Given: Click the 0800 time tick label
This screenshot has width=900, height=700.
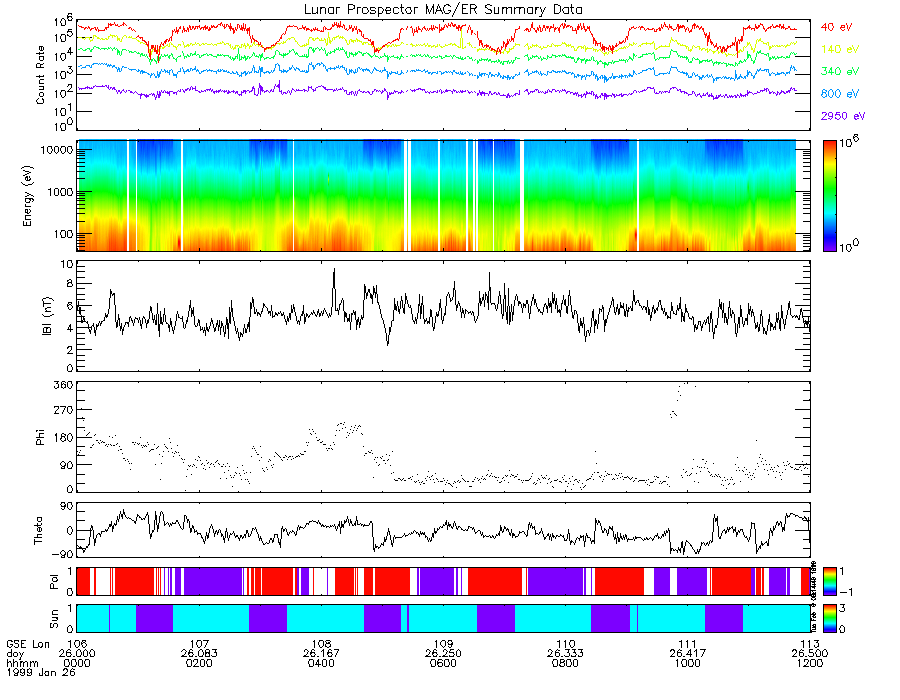Looking at the screenshot, I should 565,663.
